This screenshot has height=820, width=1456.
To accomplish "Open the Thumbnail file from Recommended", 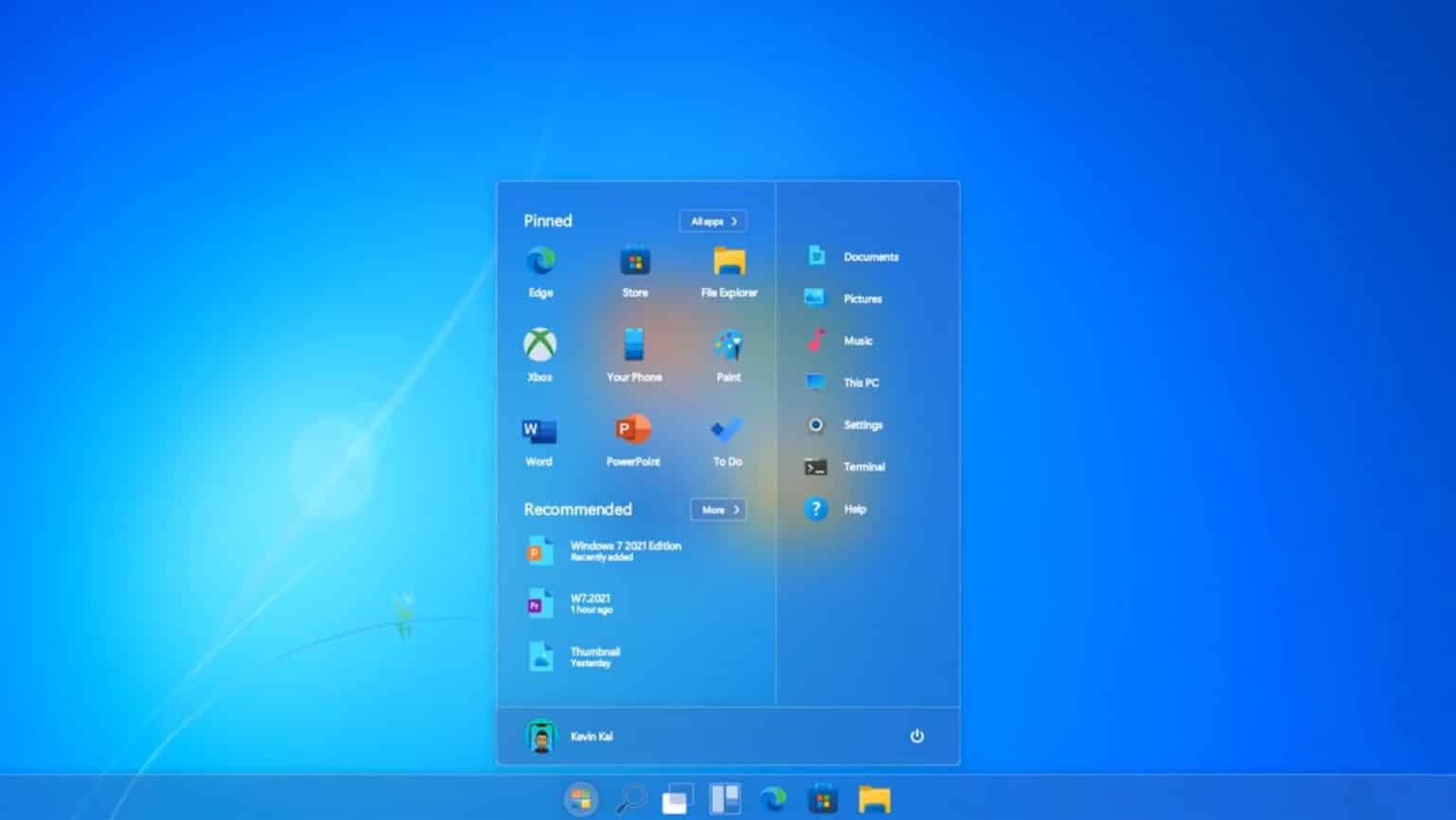I will coord(593,656).
